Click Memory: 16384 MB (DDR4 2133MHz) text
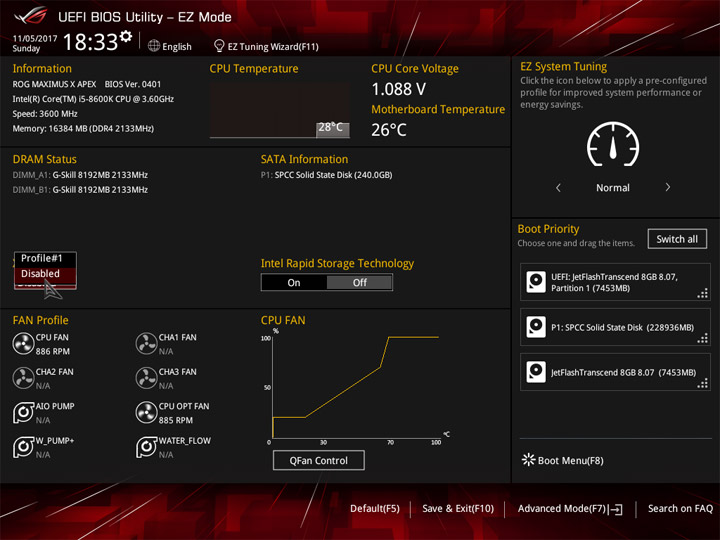The width and height of the screenshot is (720, 540). tap(83, 129)
